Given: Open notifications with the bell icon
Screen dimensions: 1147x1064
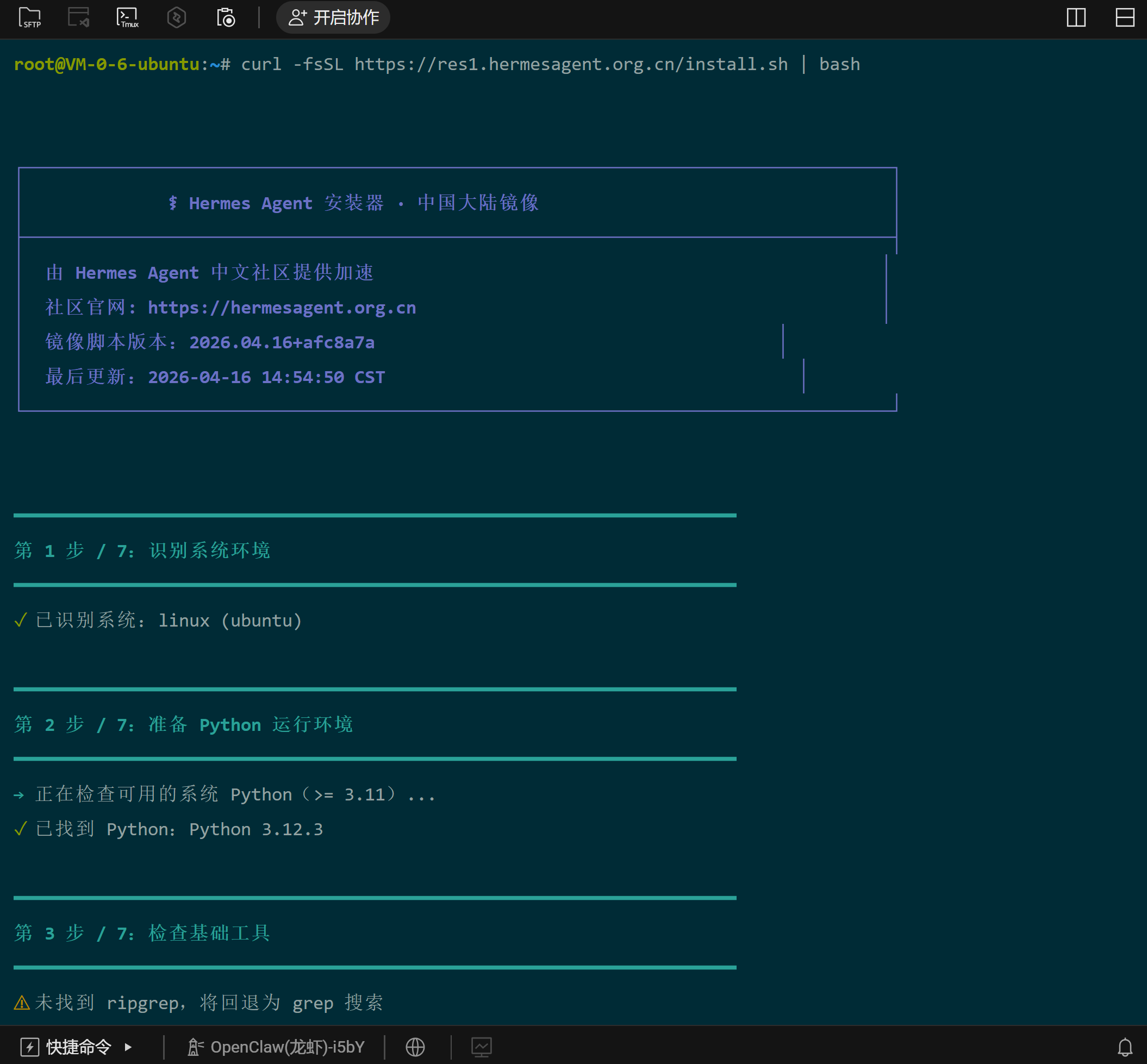Looking at the screenshot, I should click(x=1125, y=1047).
